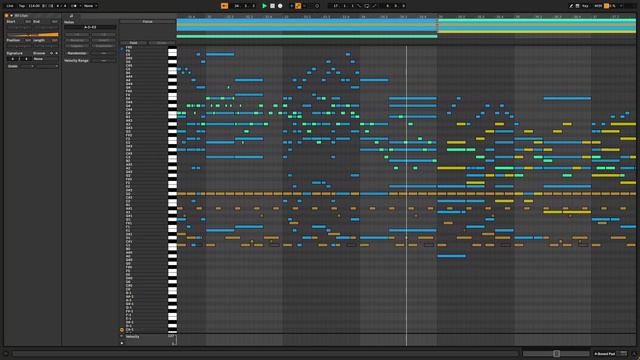Viewport: 640px width, 360px height.
Task: Collapse the clip panel title triangle
Action: click(x=11, y=16)
